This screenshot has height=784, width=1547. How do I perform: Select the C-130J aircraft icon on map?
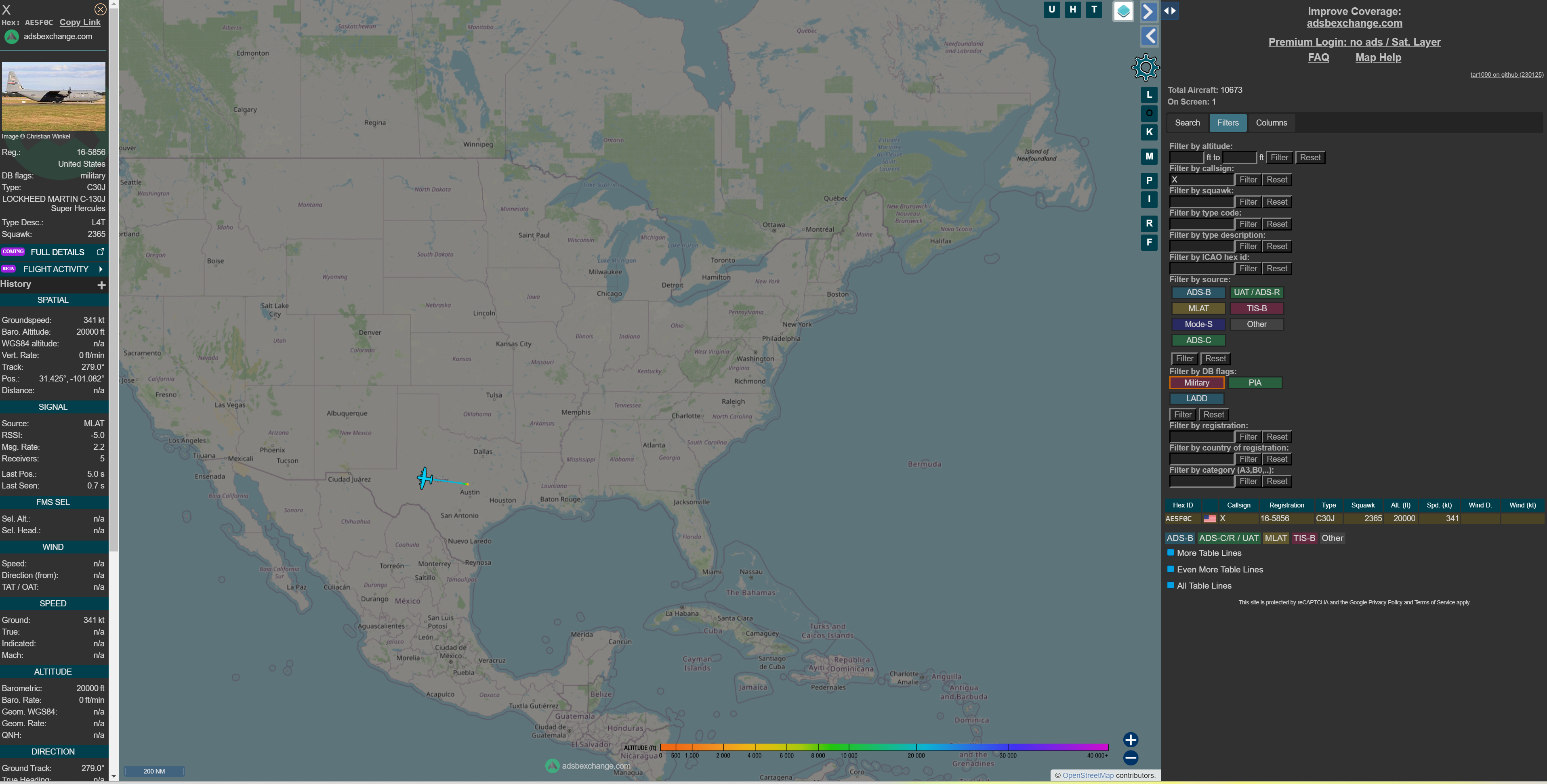pyautogui.click(x=425, y=478)
